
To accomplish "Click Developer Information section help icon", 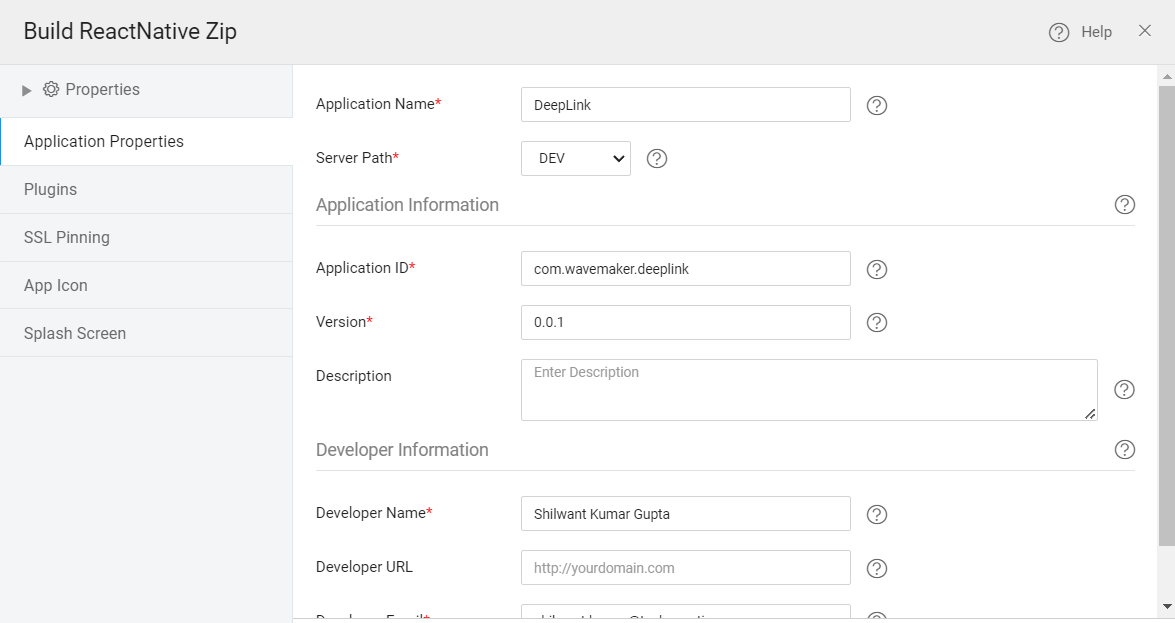I will pos(1124,450).
